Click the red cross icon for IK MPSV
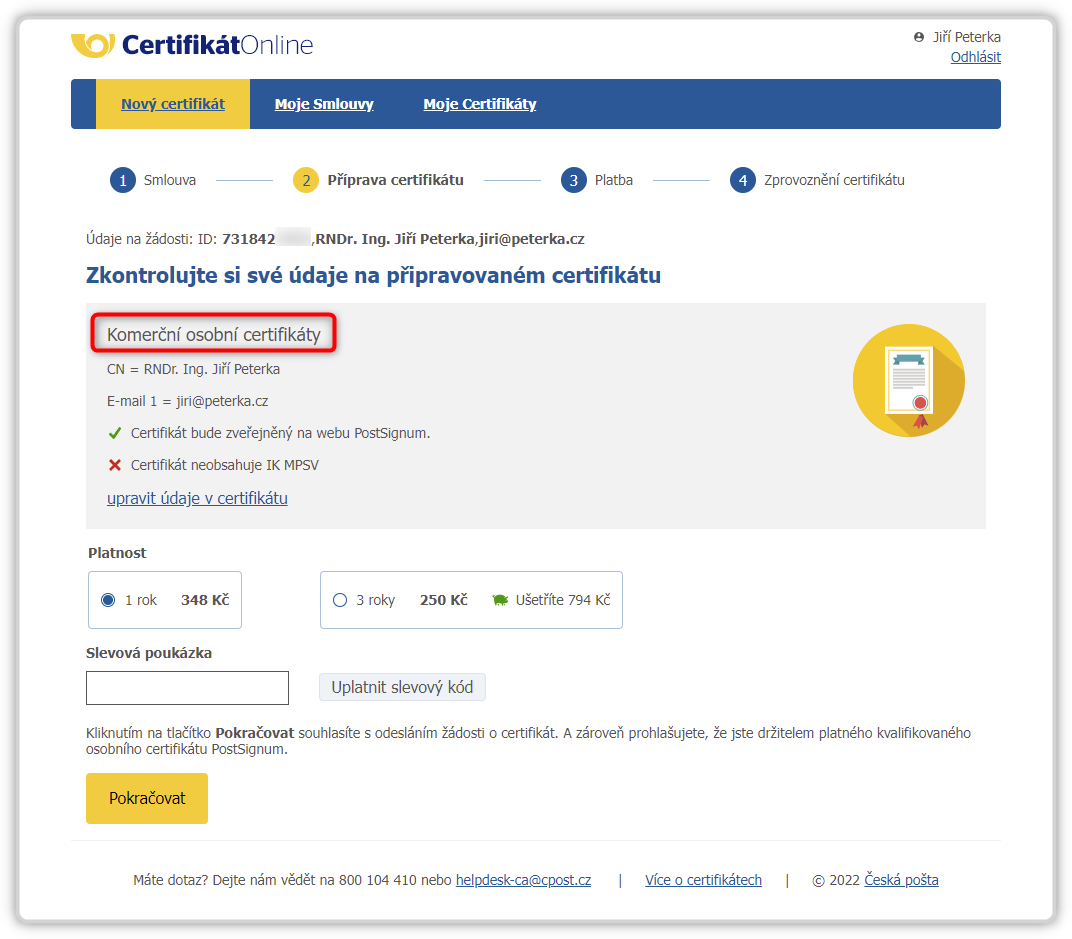 pos(115,465)
